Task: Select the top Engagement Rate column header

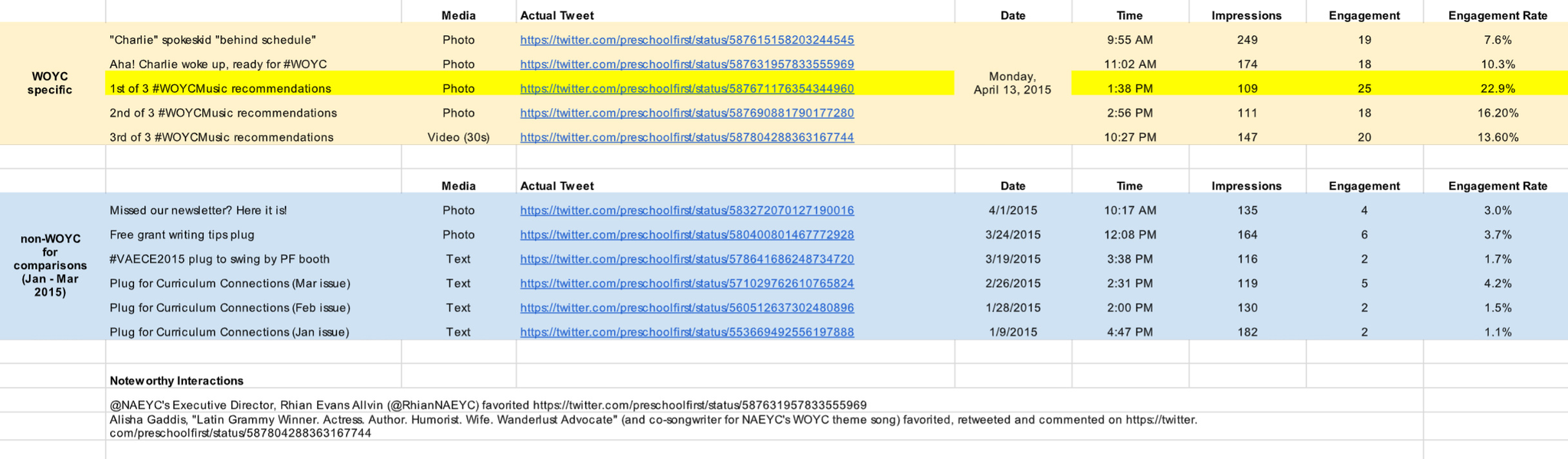Action: tap(1498, 15)
